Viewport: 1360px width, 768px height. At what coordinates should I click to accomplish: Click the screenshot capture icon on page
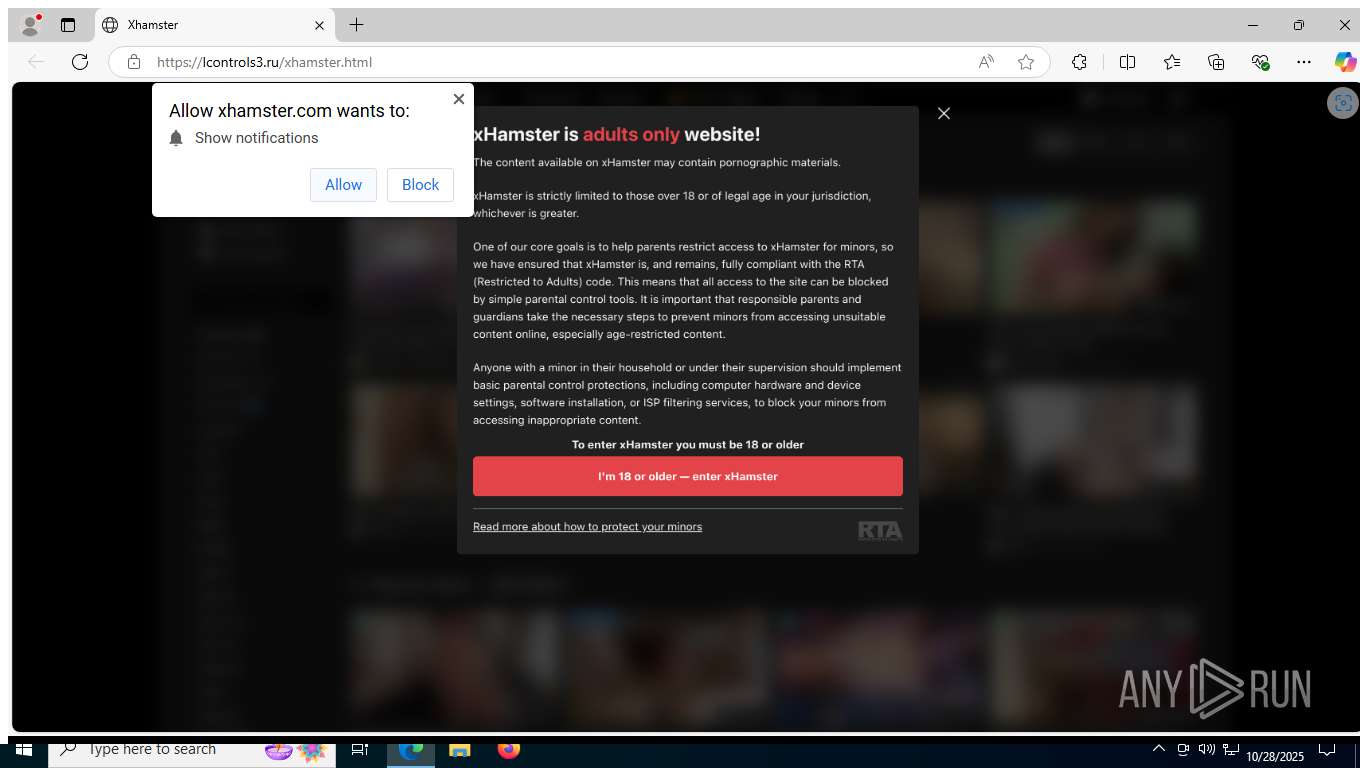pos(1342,103)
